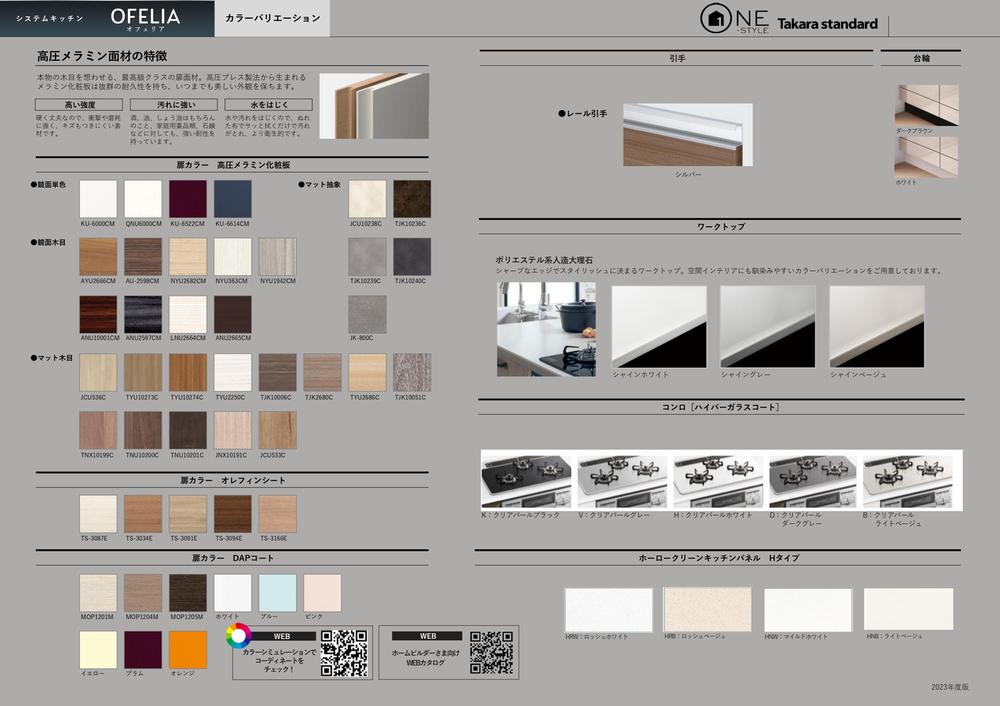Click the home builder WEB catalog QR code
Screen dimensions: 1000x706
coord(491,653)
